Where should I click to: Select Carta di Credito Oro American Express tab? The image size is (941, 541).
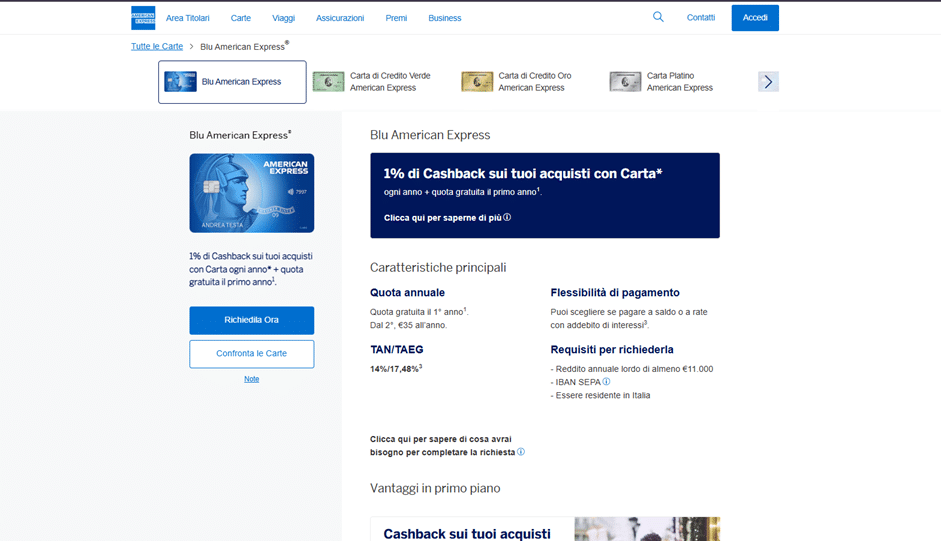(531, 82)
